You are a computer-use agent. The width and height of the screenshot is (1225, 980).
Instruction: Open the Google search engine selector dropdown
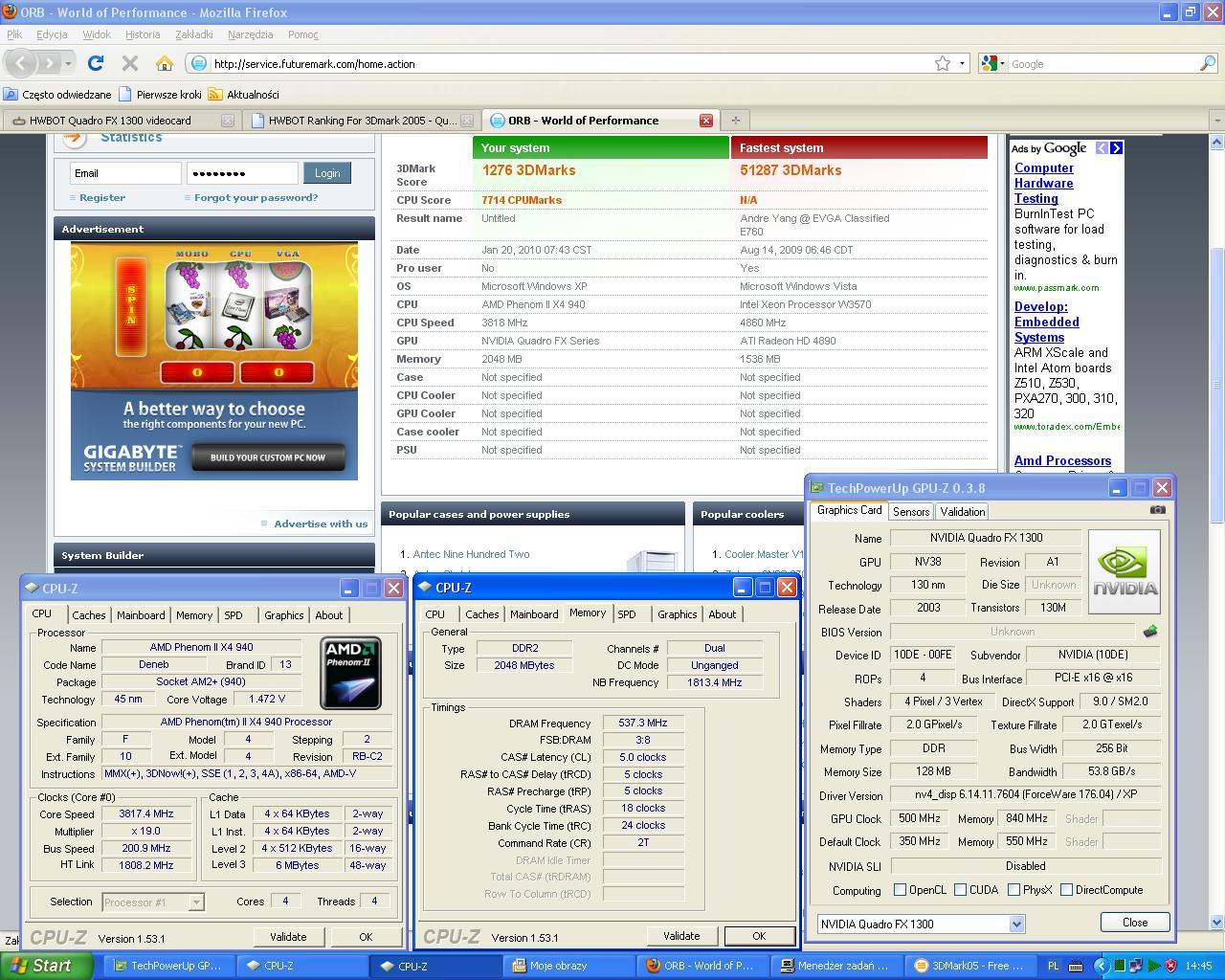tap(992, 63)
